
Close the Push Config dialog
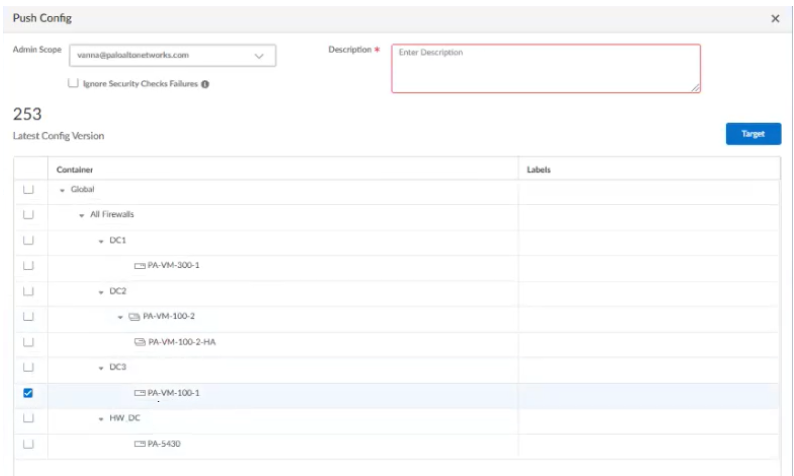(775, 19)
